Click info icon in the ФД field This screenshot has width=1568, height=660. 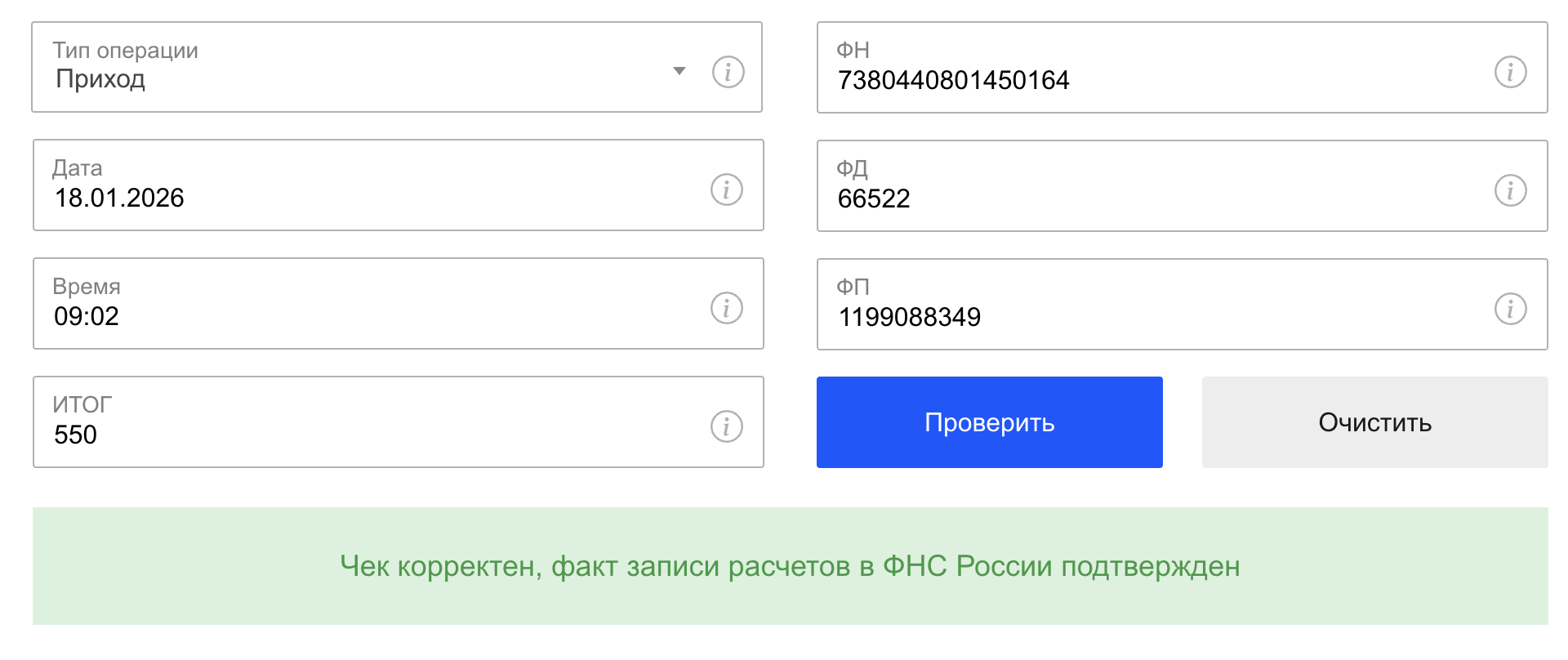[1510, 190]
